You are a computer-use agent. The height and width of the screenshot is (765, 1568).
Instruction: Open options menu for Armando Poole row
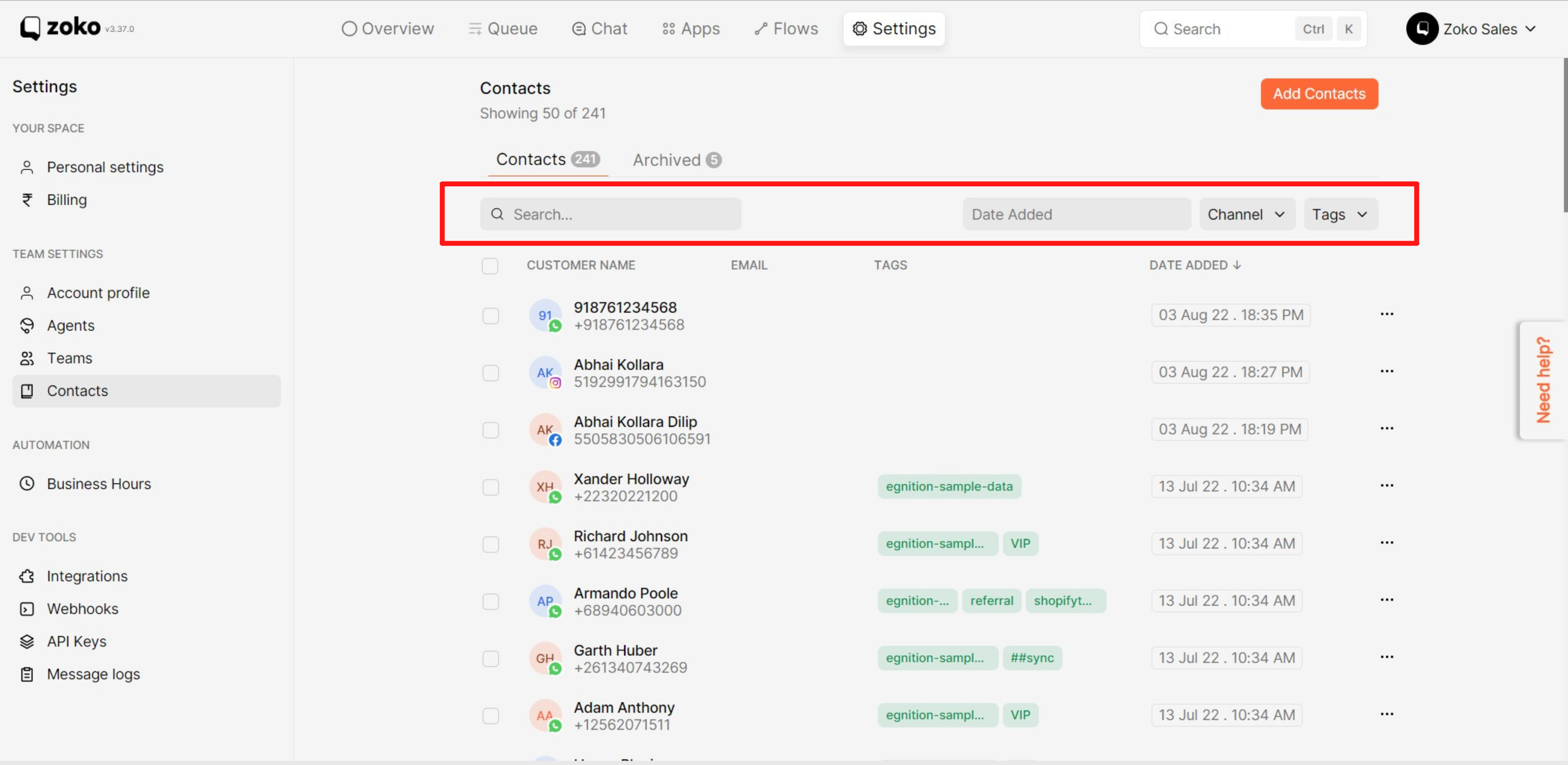tap(1387, 600)
